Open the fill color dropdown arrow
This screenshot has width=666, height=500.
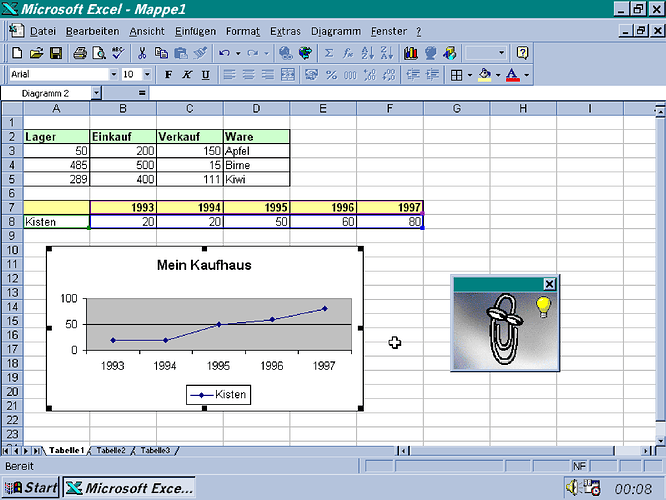pyautogui.click(x=498, y=76)
